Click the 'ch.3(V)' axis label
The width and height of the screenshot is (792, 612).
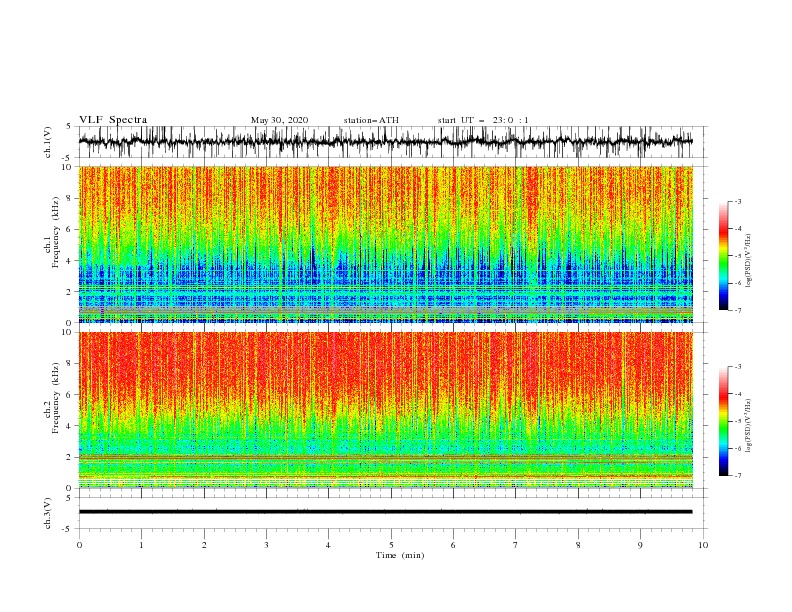coord(48,513)
